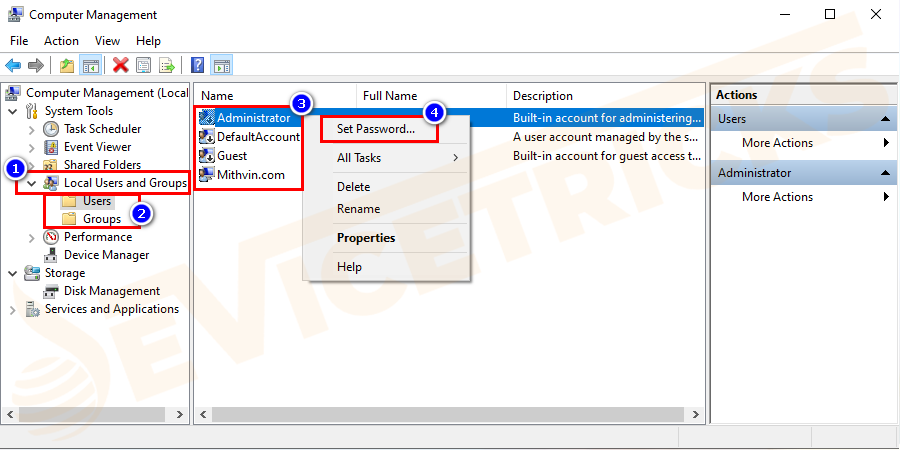Choose Rename from the context menu

coord(358,209)
